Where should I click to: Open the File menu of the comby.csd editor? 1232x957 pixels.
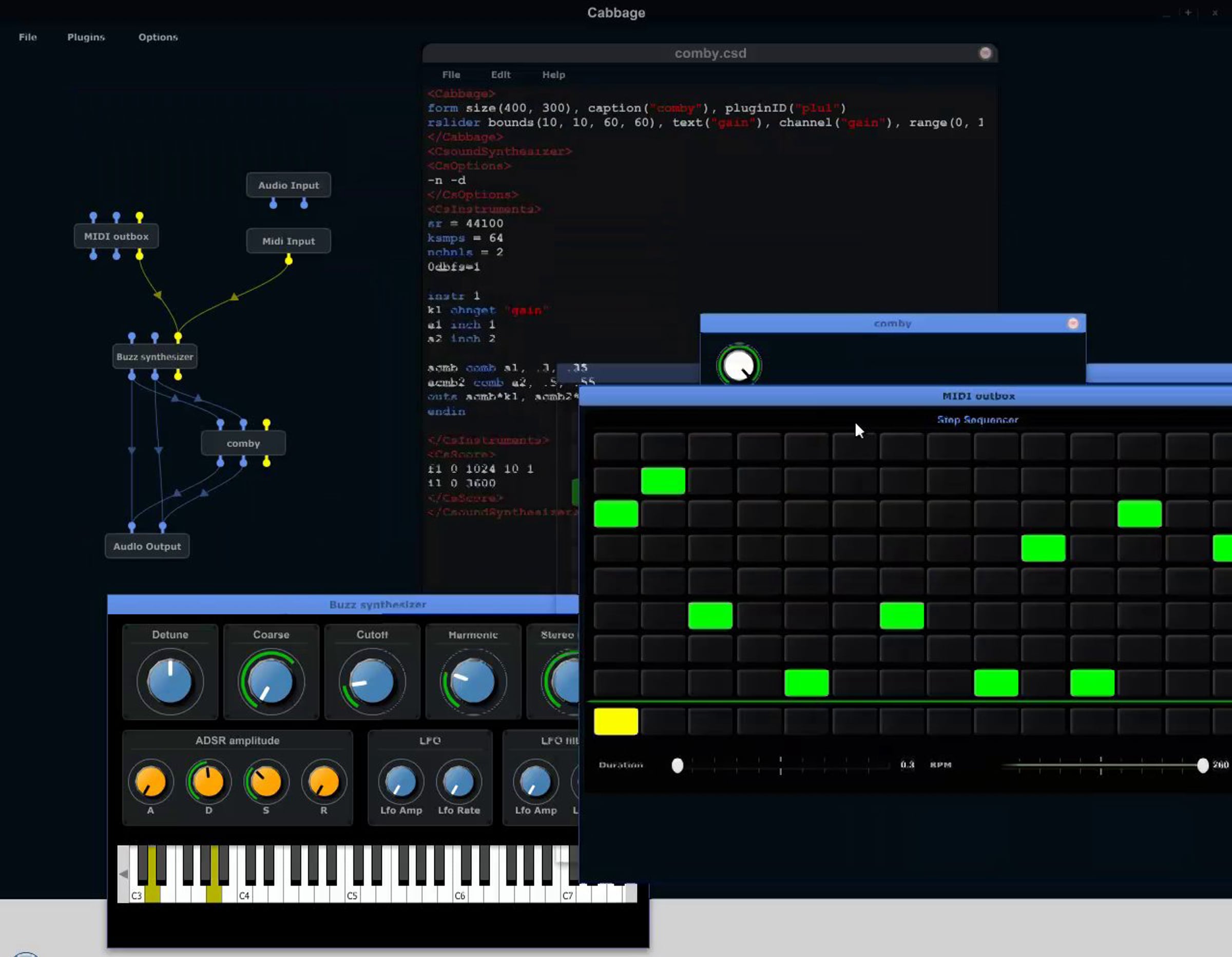(x=451, y=74)
